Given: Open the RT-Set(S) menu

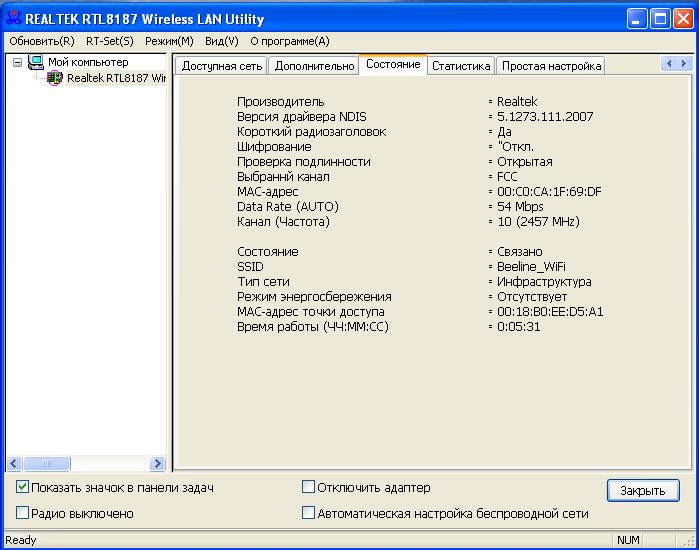Looking at the screenshot, I should 110,41.
